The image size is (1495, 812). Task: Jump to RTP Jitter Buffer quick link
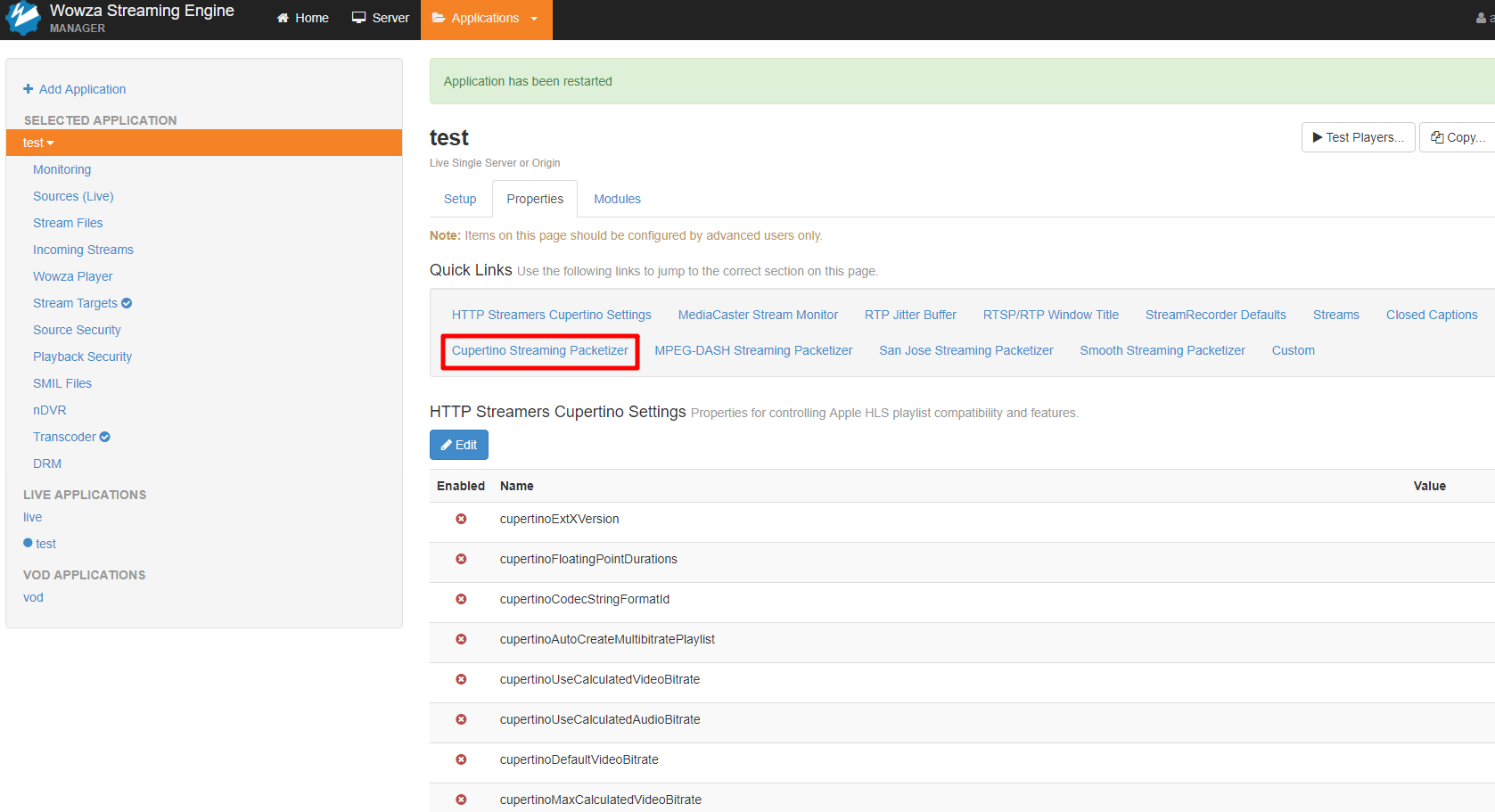tap(910, 315)
